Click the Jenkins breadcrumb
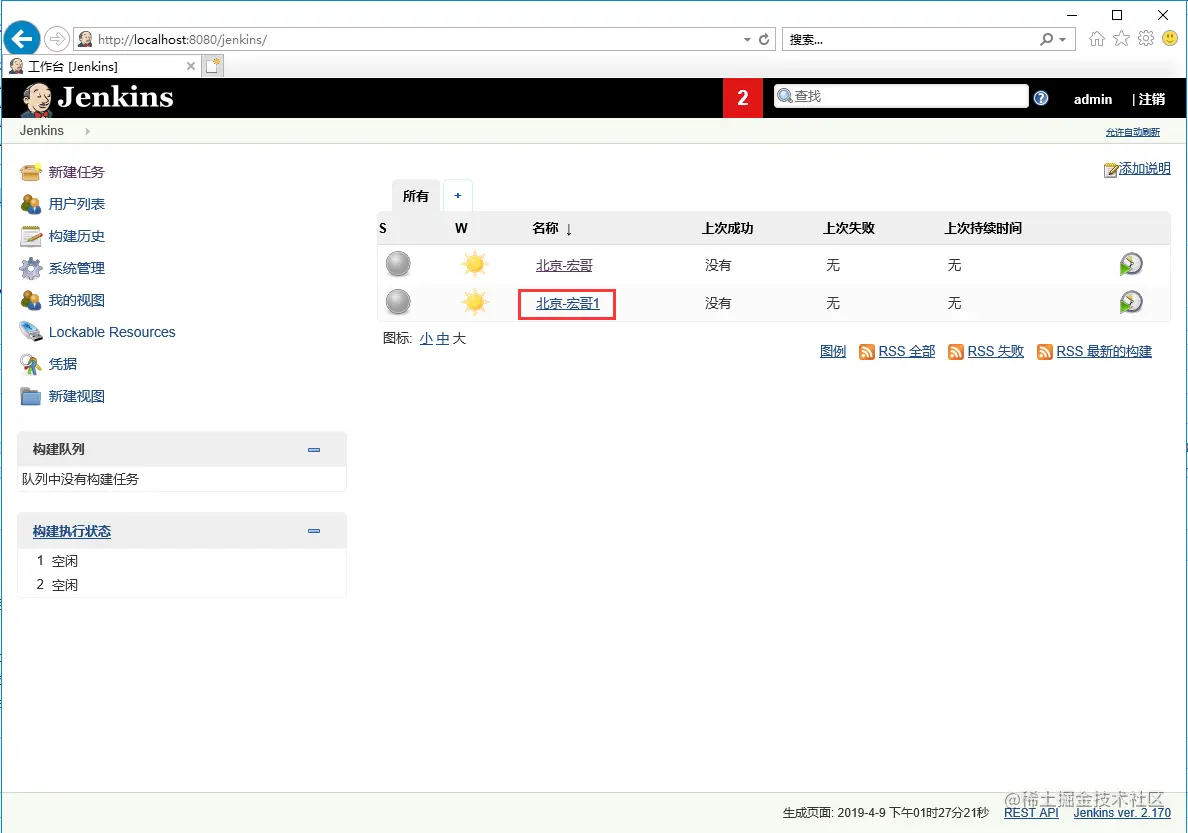 point(42,130)
